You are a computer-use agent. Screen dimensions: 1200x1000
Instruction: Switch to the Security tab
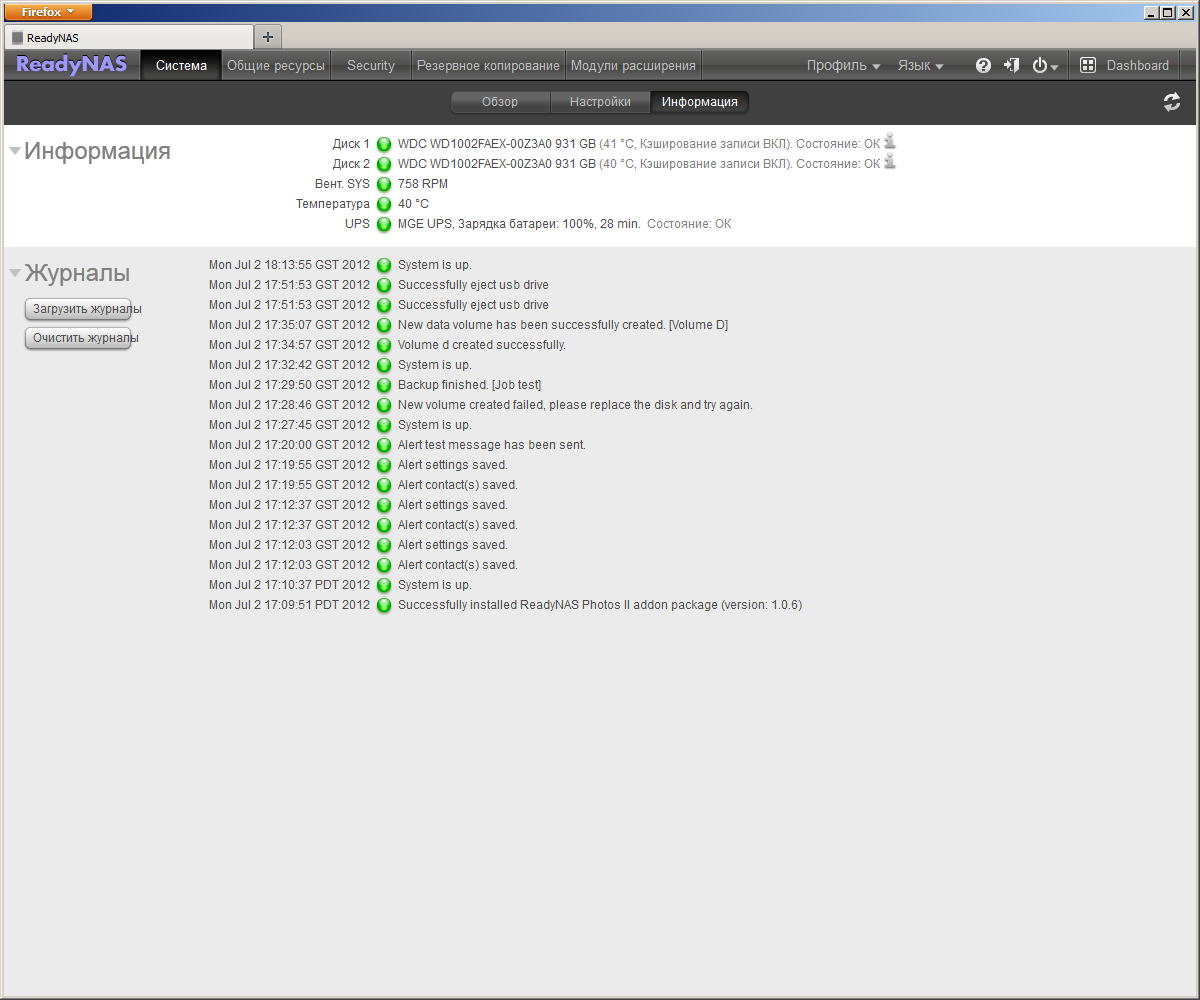(371, 65)
